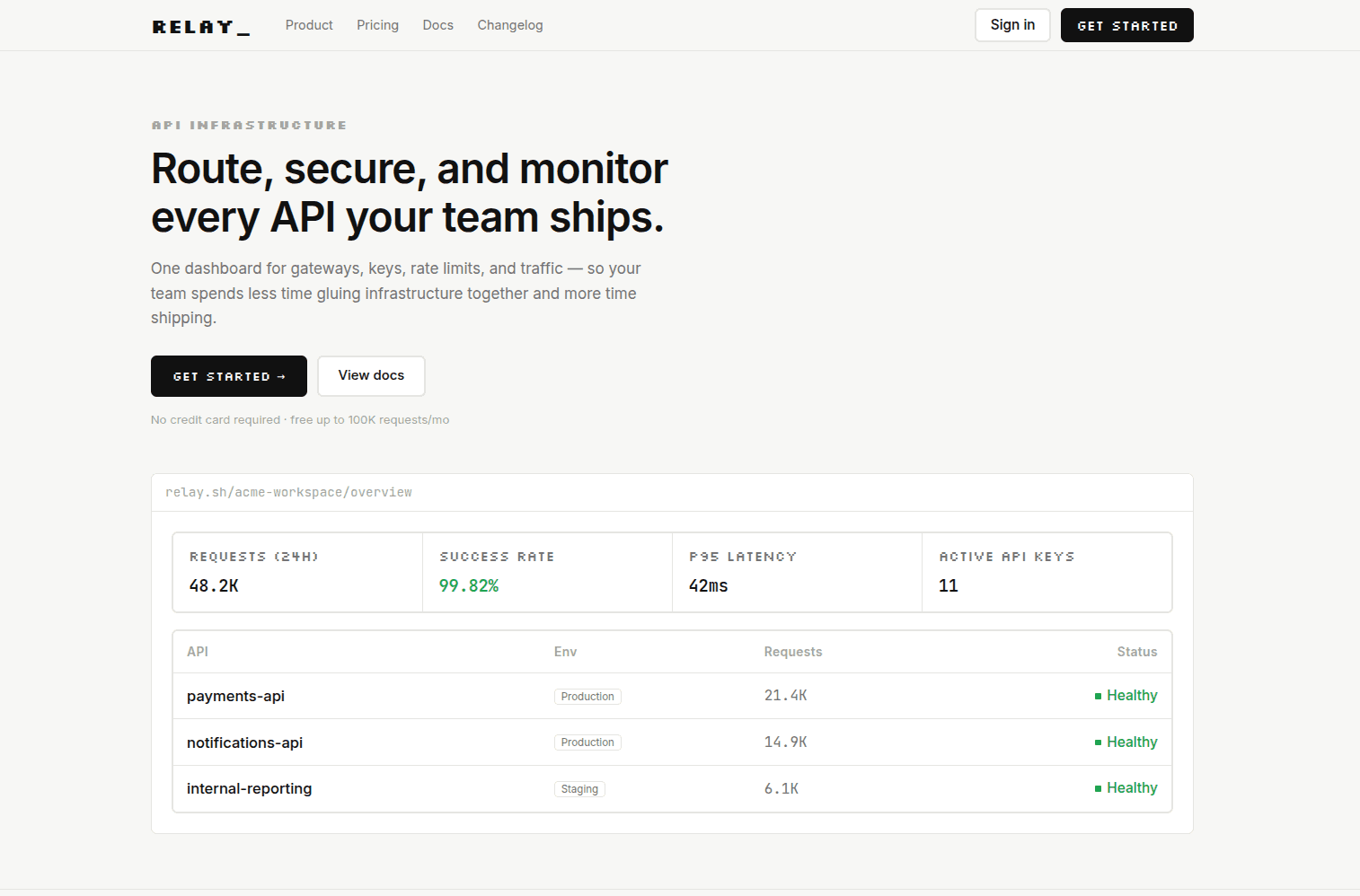Select the payments-api row name

tap(235, 696)
